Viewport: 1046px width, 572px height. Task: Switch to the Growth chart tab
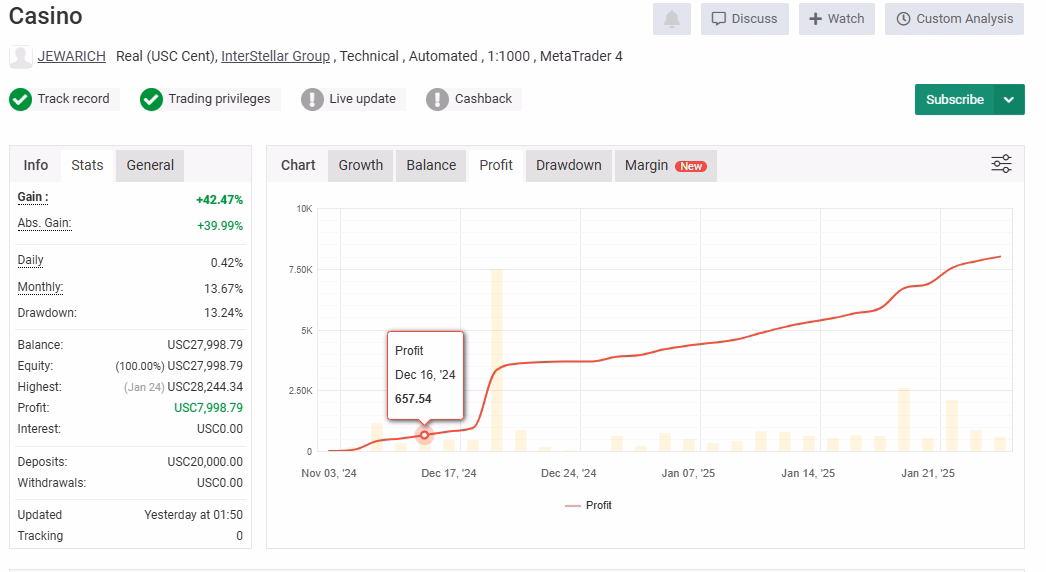pos(360,165)
